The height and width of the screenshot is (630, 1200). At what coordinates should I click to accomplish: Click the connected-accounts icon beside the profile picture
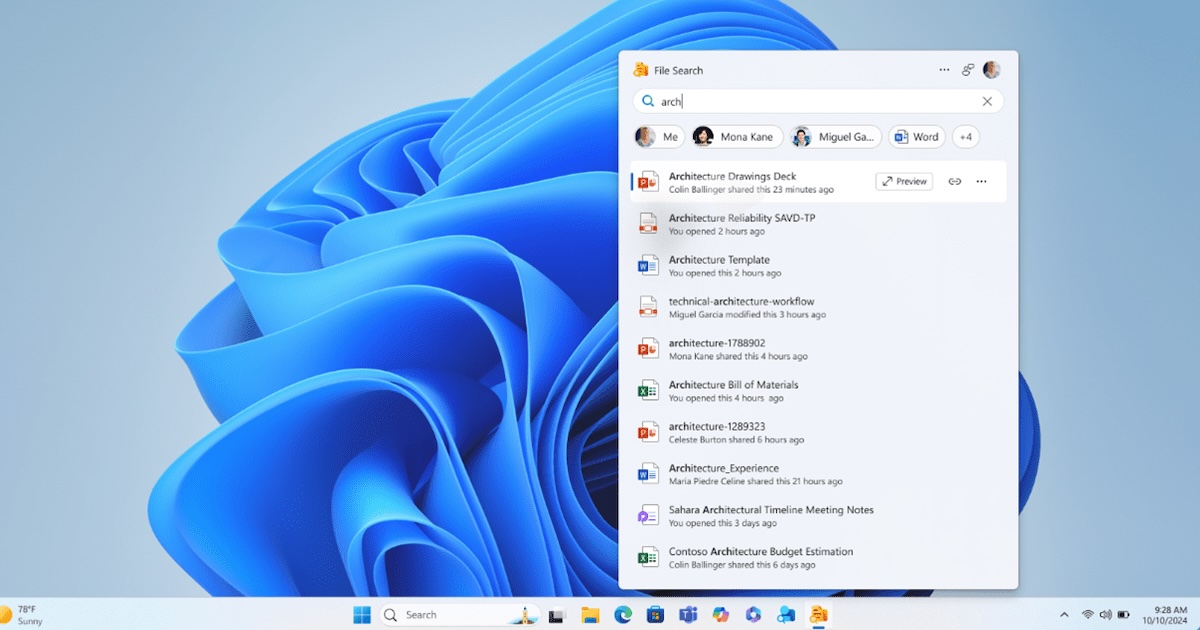[968, 70]
